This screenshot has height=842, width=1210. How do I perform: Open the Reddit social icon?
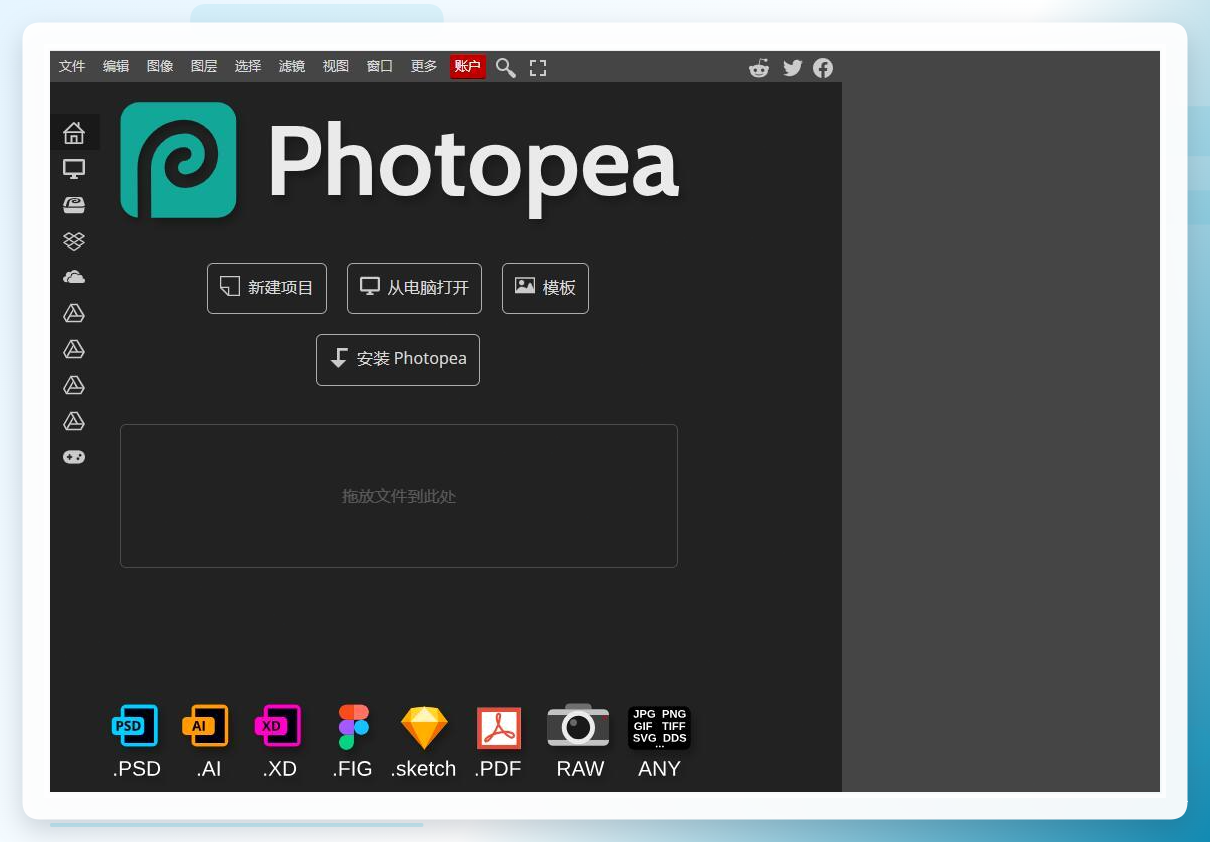coord(759,68)
